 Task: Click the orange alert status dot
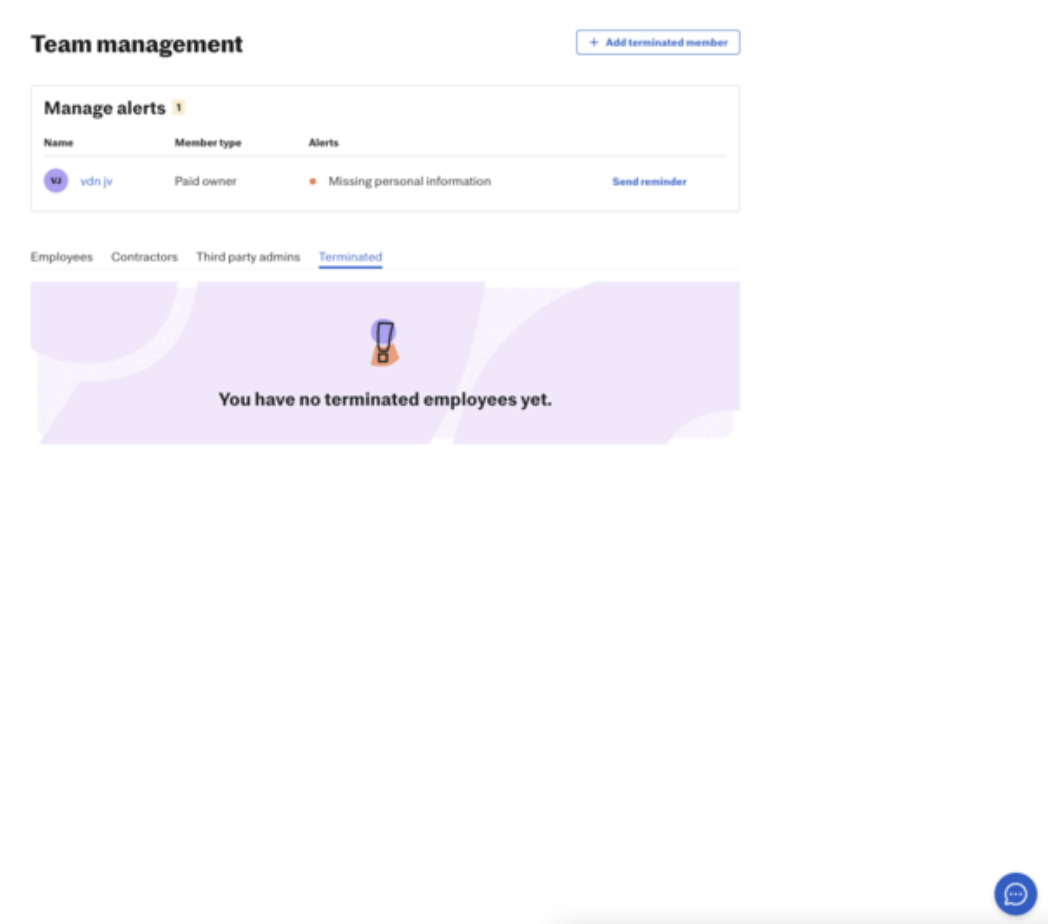click(x=313, y=182)
